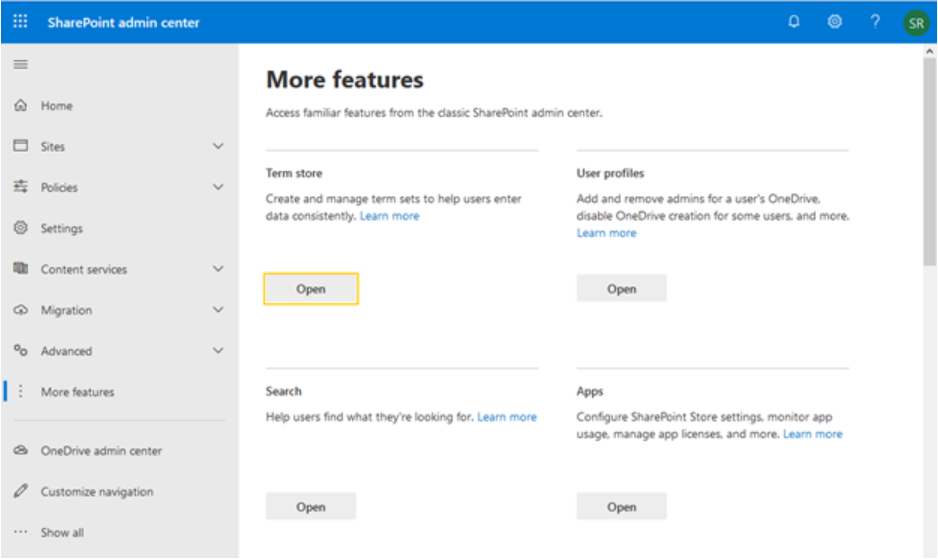
Task: Click the Home house icon
Action: pyautogui.click(x=20, y=105)
